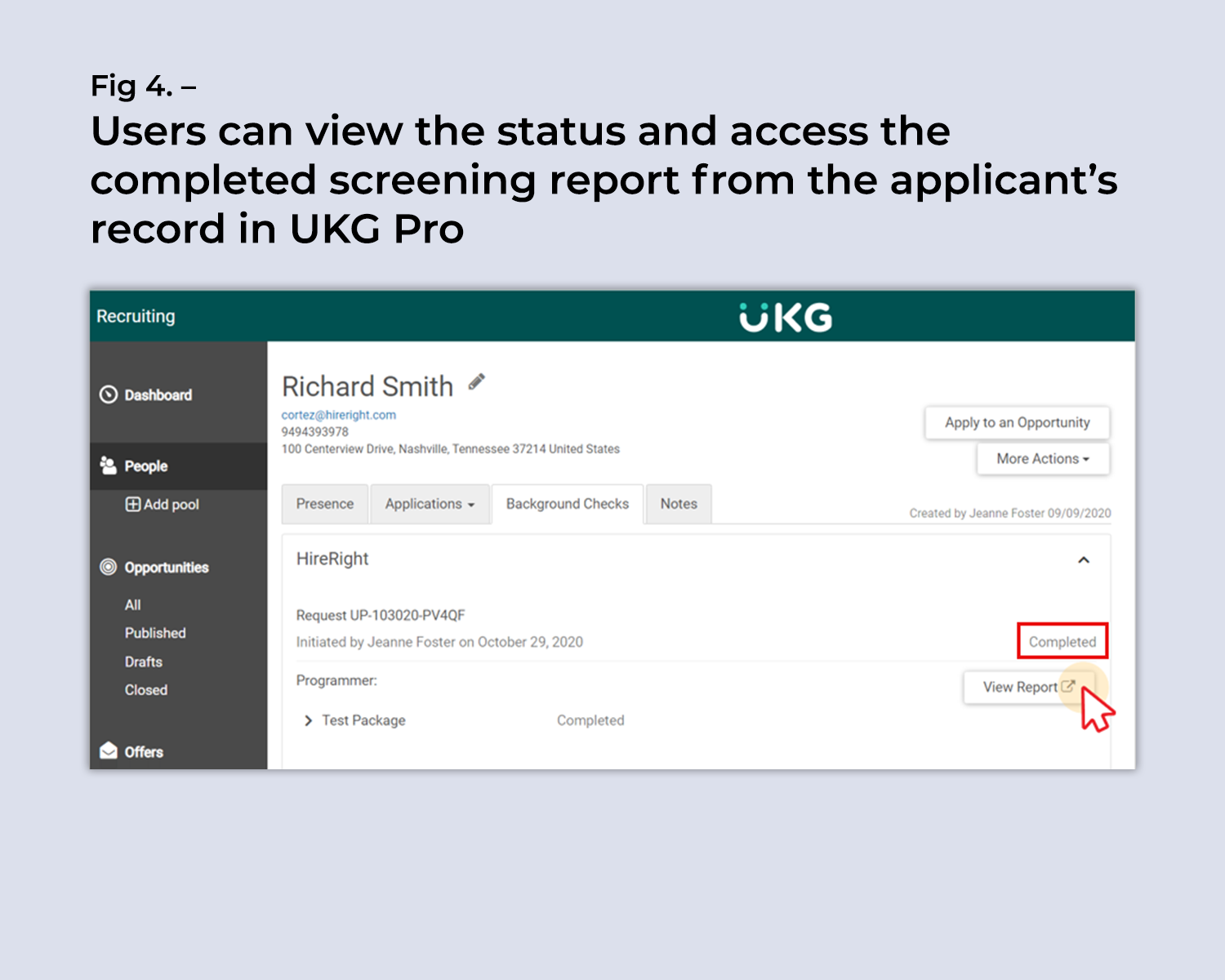Viewport: 1225px width, 980px height.
Task: Collapse the HireRight section using the chevron
Action: (x=1085, y=560)
